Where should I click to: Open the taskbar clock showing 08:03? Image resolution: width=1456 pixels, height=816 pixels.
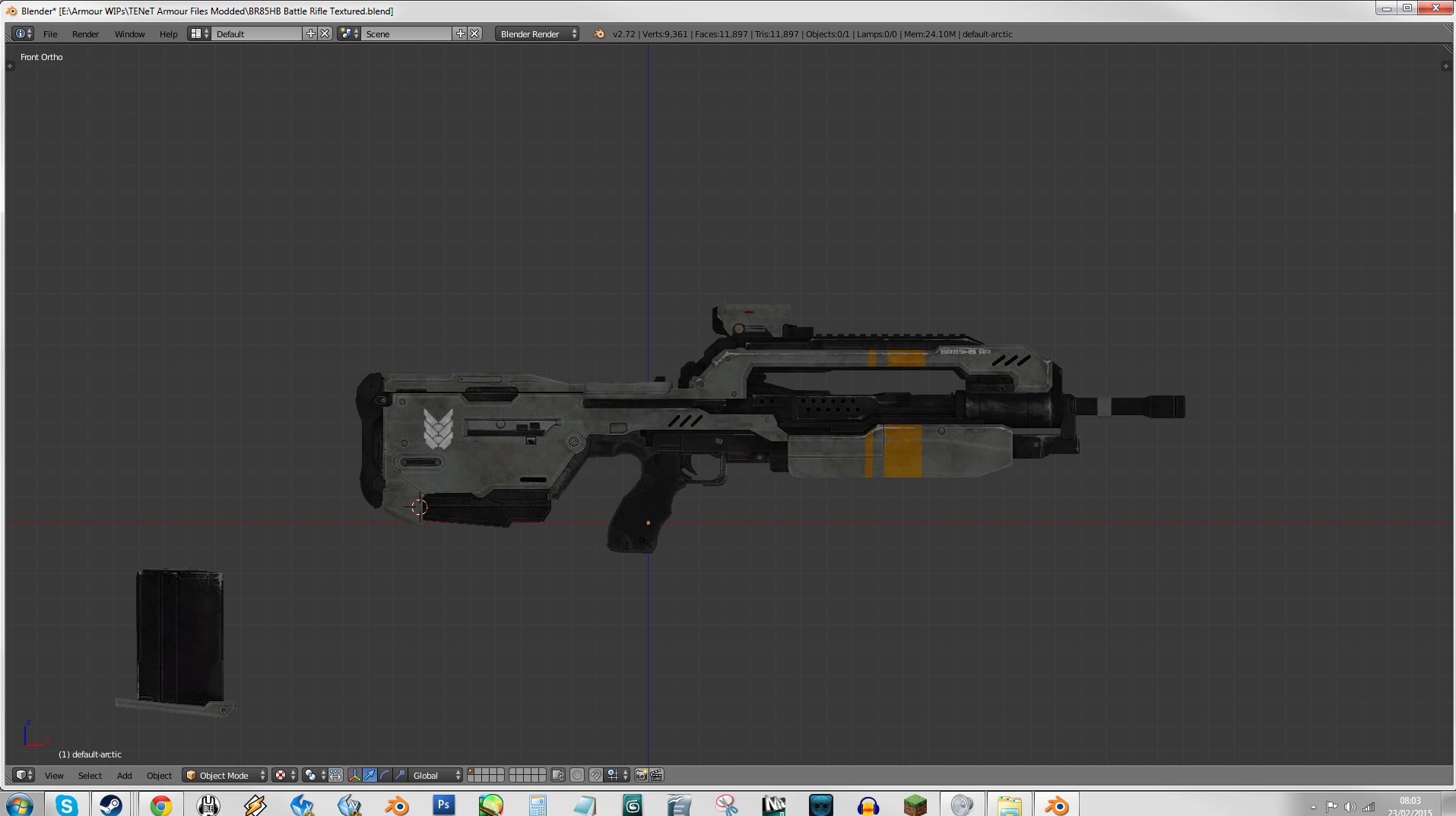[x=1410, y=805]
